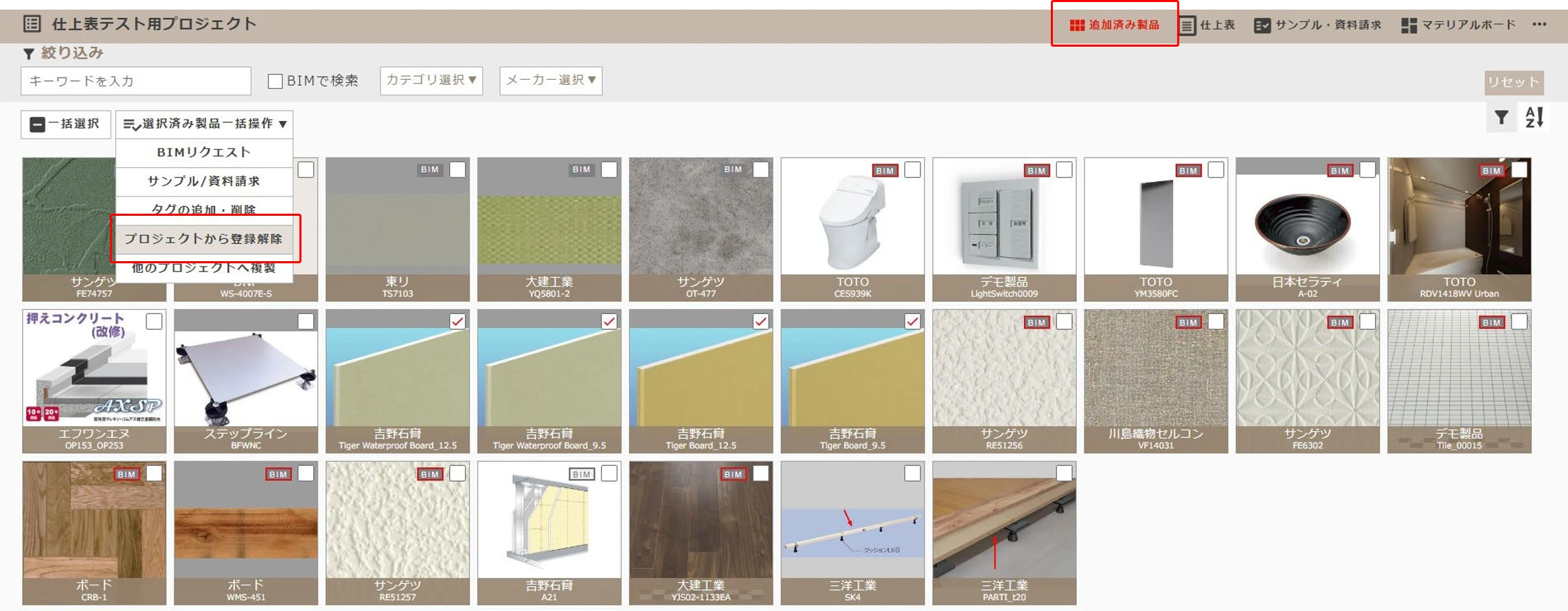Screen dimensions: 1568x611
Task: Open the サンプル・資料請求 tab
Action: tap(1317, 25)
